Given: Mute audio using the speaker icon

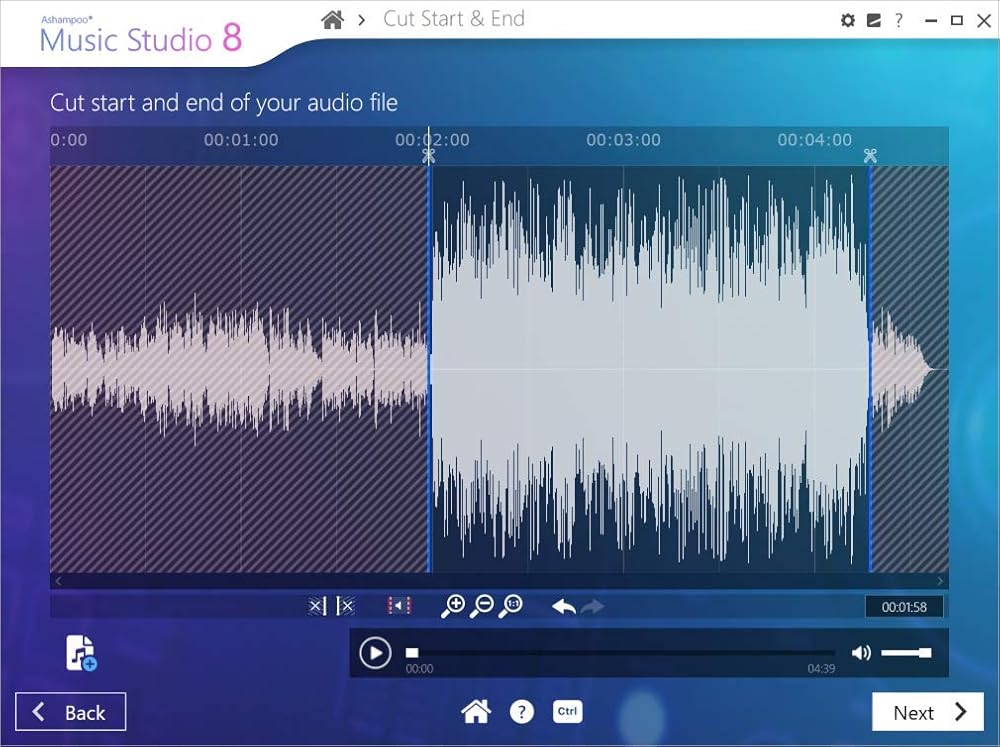Looking at the screenshot, I should pyautogui.click(x=860, y=653).
